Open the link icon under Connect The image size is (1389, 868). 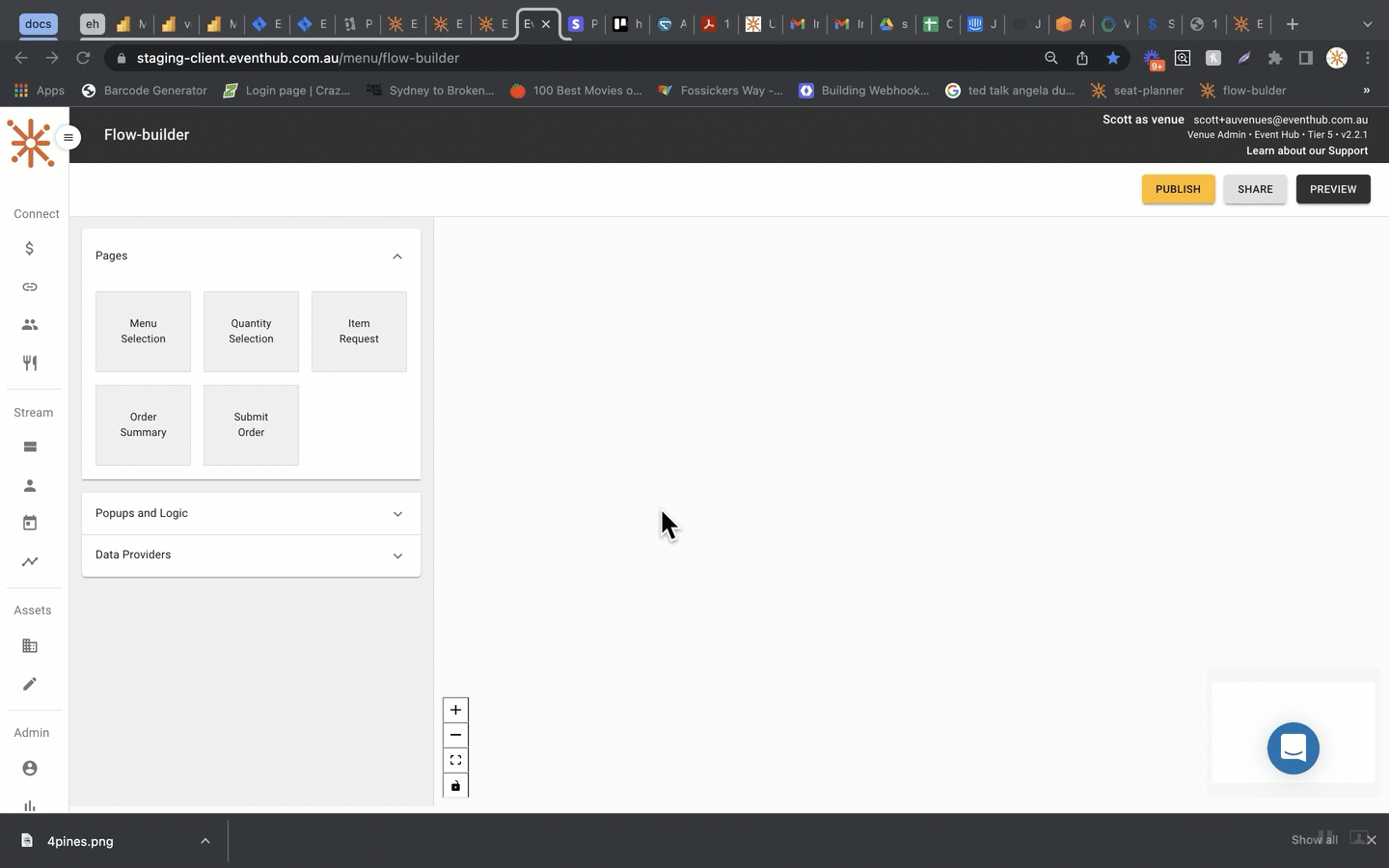pos(30,287)
